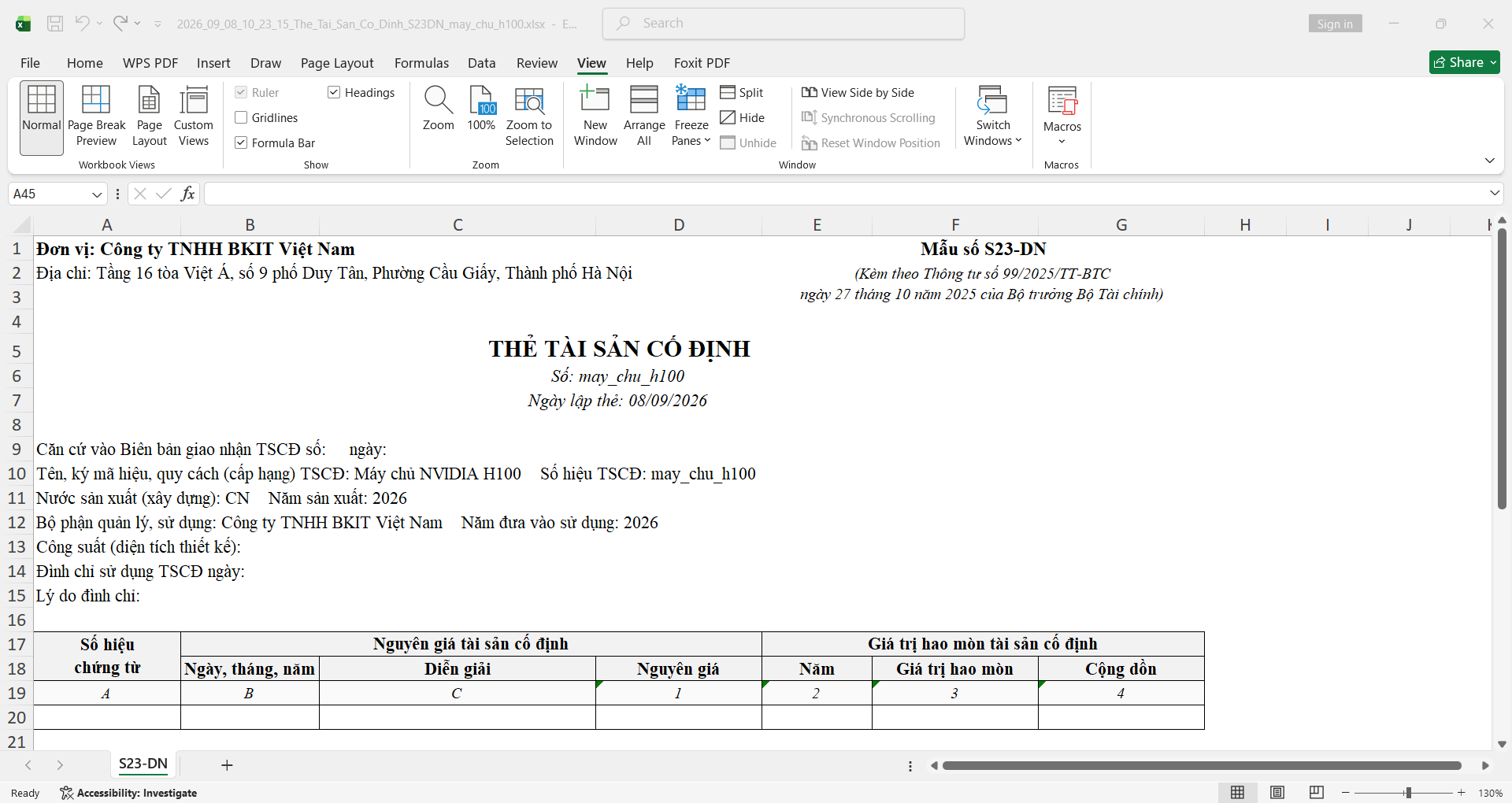Screen dimensions: 1512x803
Task: Toggle the Formula Bar checkbox
Action: pos(241,143)
